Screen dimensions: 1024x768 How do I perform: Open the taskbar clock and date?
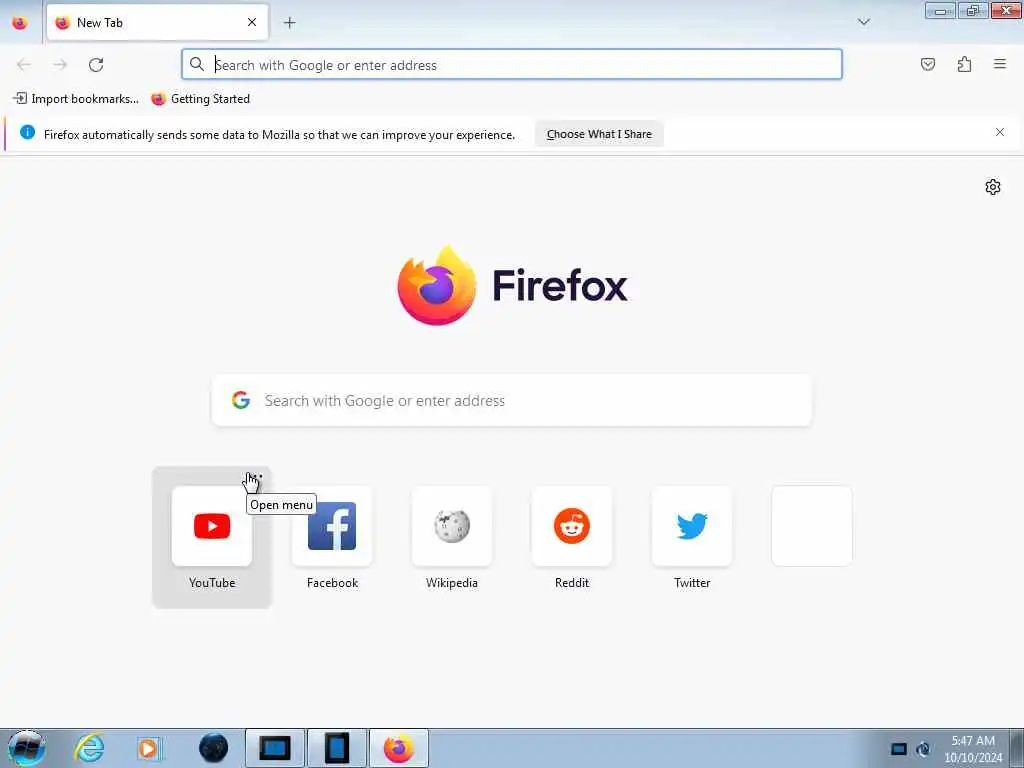[972, 749]
